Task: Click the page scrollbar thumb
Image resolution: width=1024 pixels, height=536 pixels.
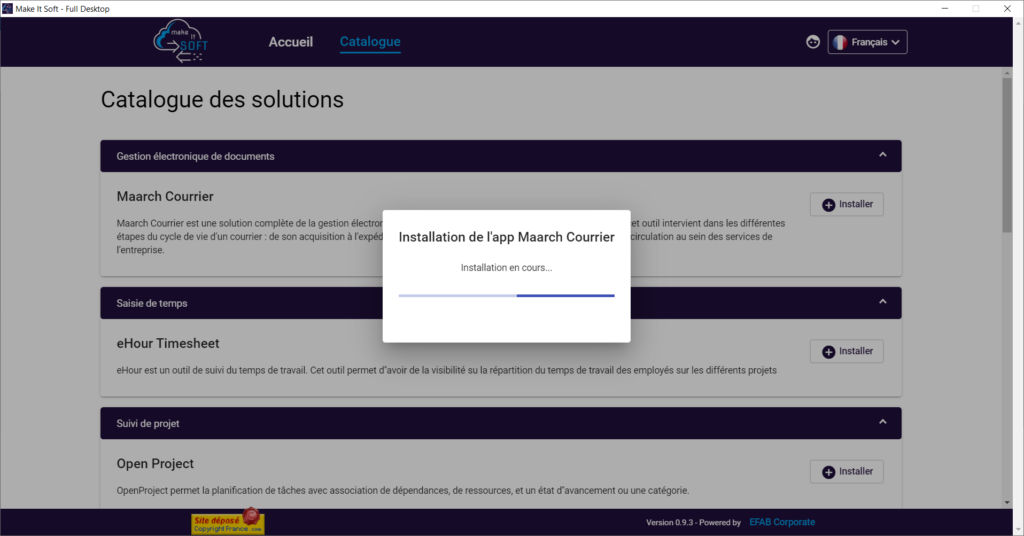Action: tap(1006, 154)
